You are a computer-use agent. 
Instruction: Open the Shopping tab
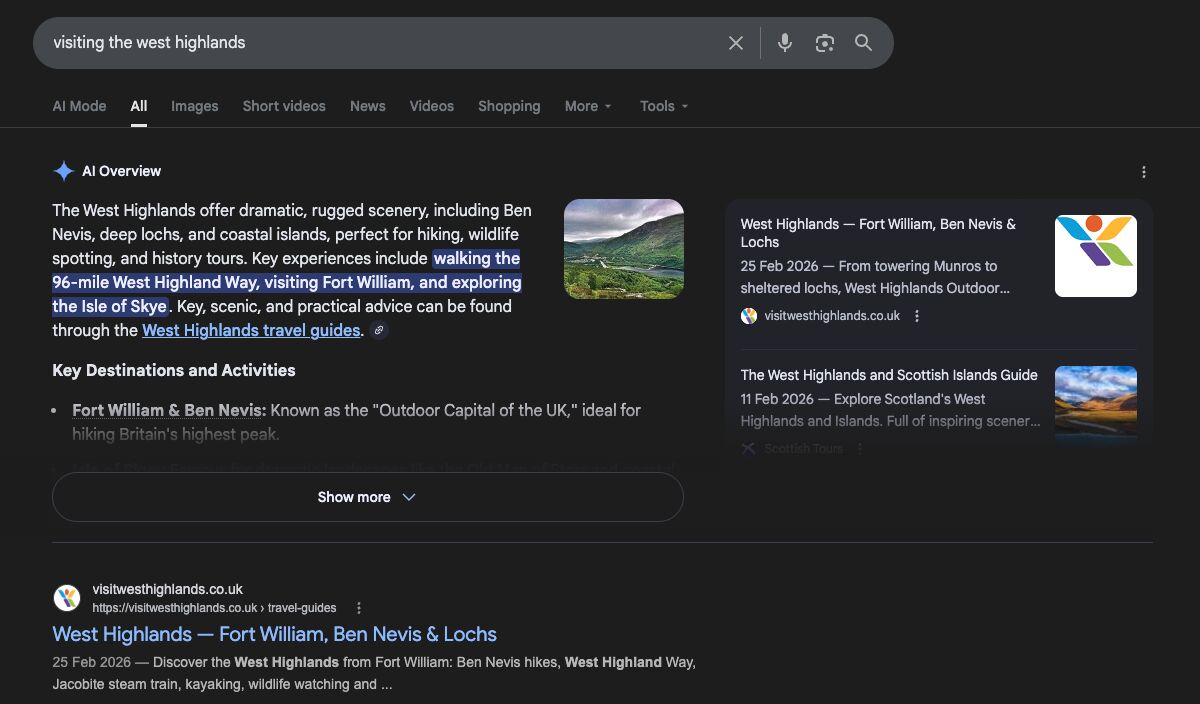point(509,106)
